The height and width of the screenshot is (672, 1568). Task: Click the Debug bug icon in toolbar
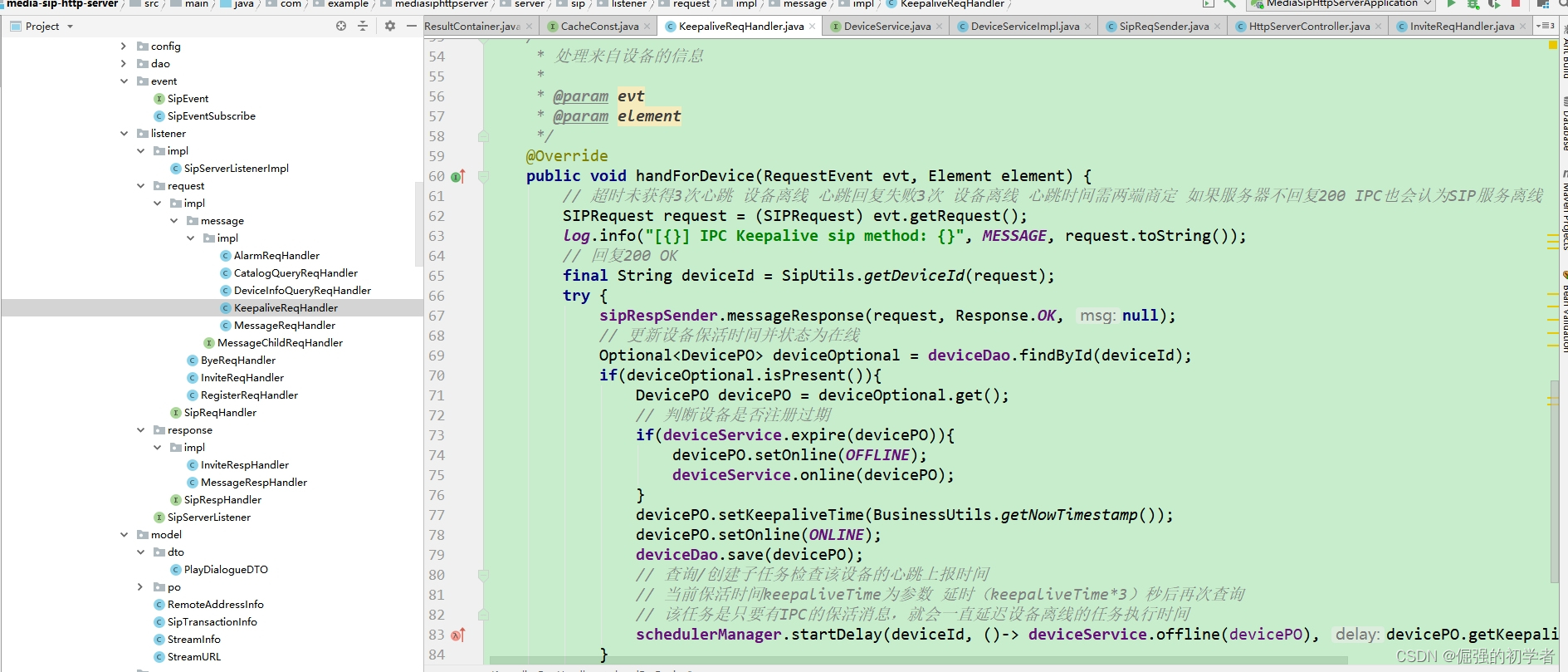coord(1473,3)
